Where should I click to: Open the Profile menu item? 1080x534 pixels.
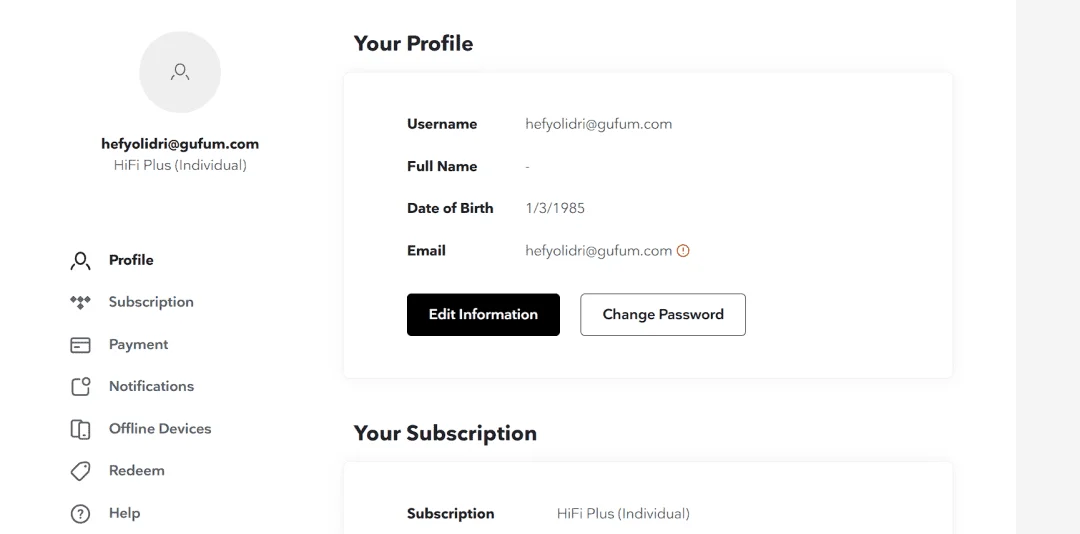click(131, 260)
